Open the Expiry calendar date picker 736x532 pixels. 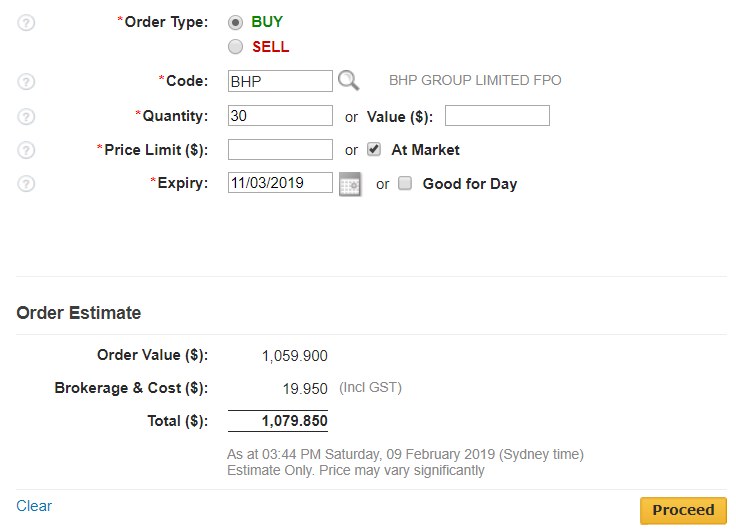pyautogui.click(x=349, y=184)
